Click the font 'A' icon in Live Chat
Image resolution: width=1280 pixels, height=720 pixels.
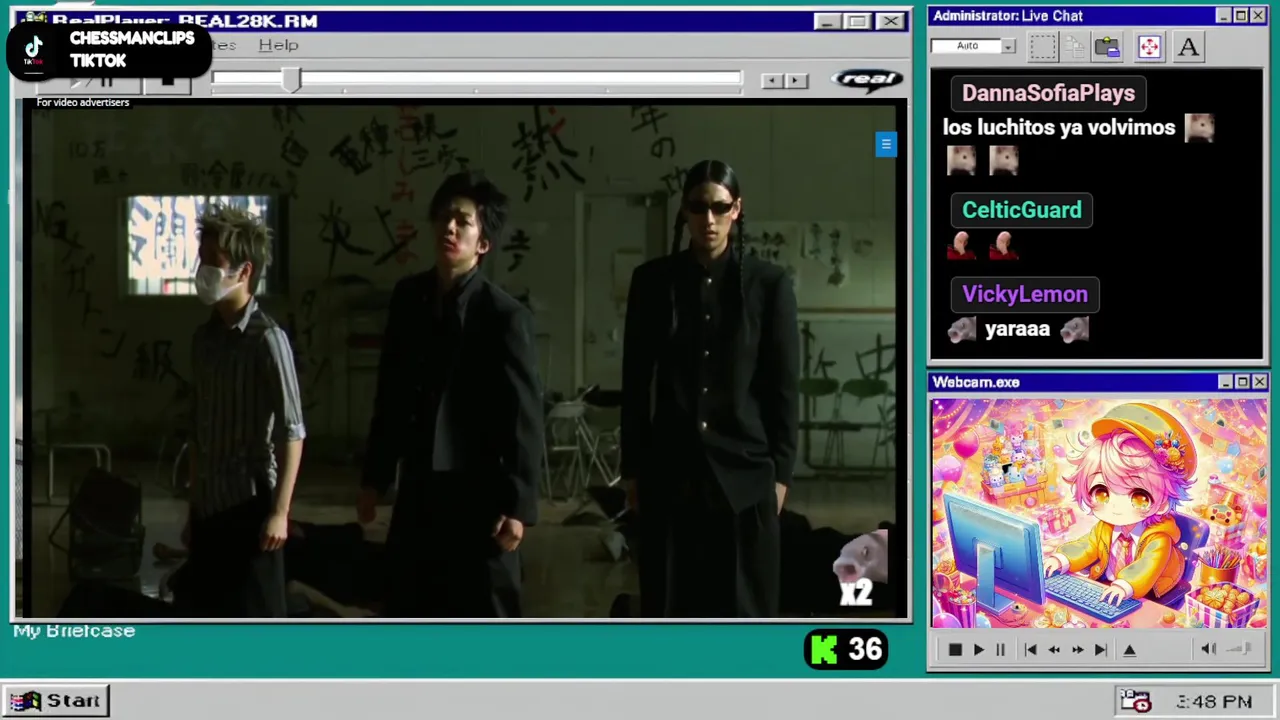1188,46
